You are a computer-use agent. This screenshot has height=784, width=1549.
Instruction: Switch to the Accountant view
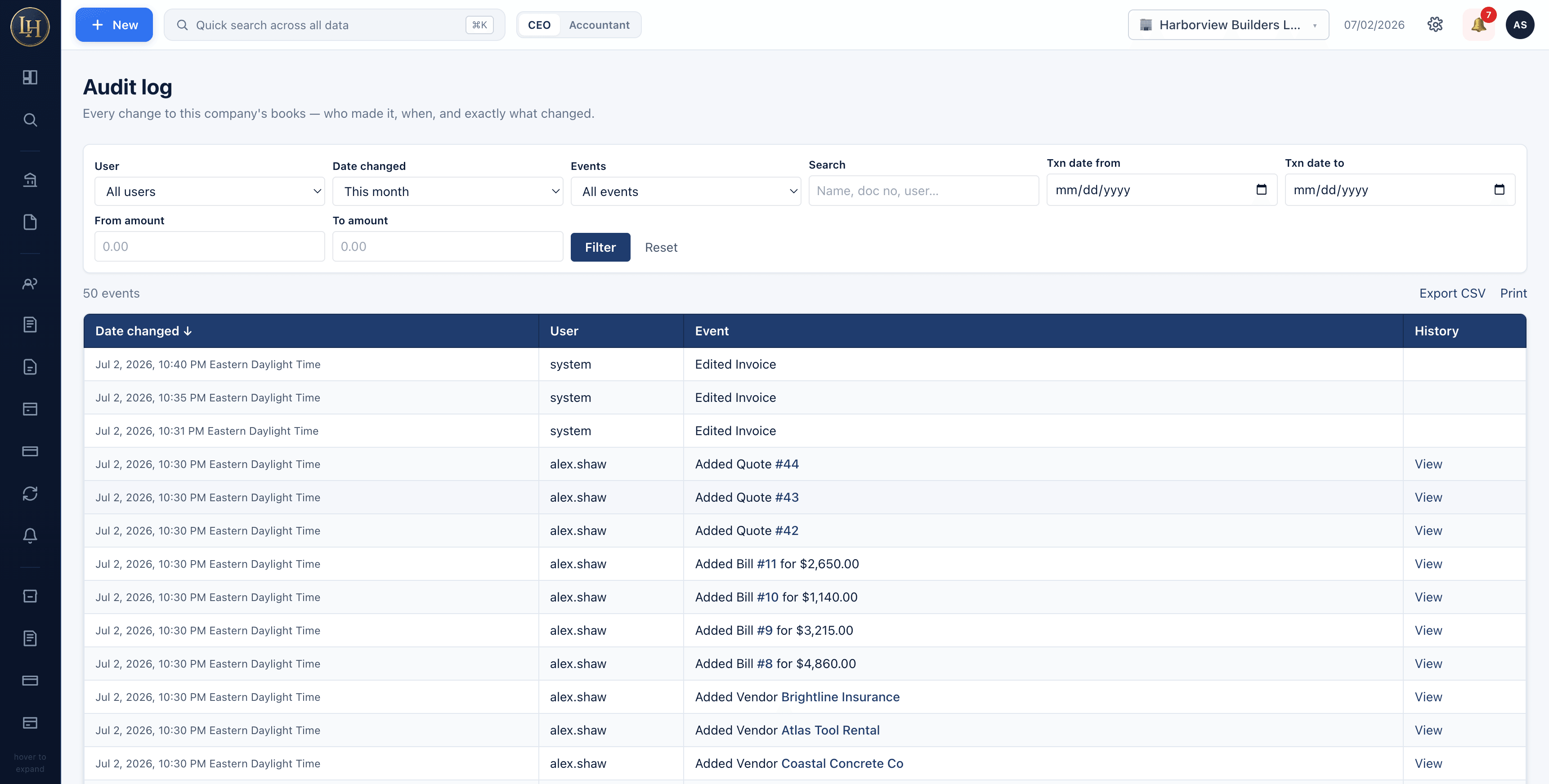click(599, 25)
